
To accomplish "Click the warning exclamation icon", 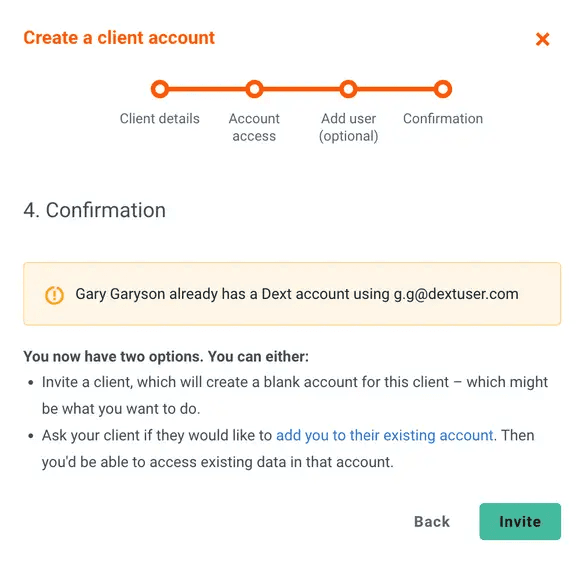I will [54, 295].
